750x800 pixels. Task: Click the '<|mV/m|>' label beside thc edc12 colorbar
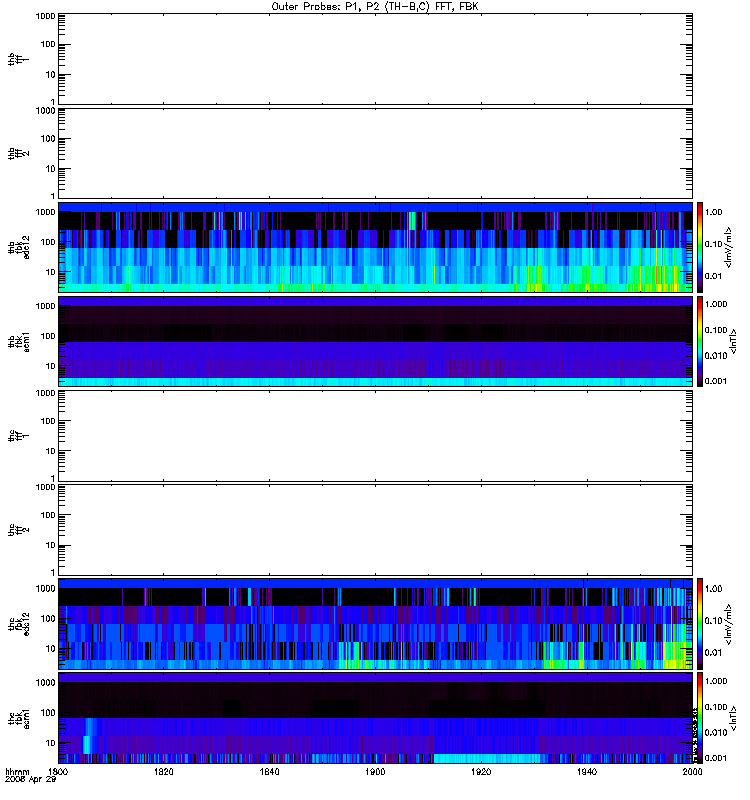[x=729, y=624]
